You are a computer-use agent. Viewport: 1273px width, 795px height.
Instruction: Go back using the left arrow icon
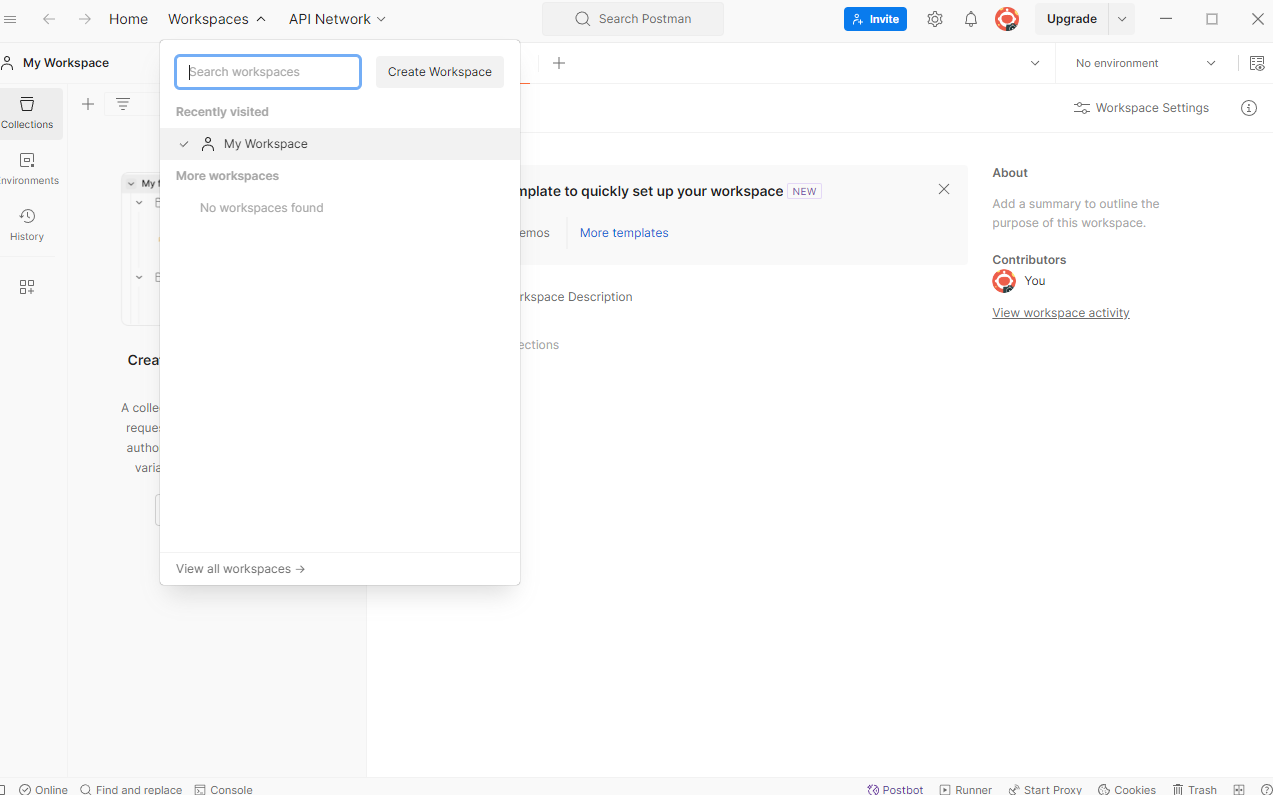[x=49, y=19]
